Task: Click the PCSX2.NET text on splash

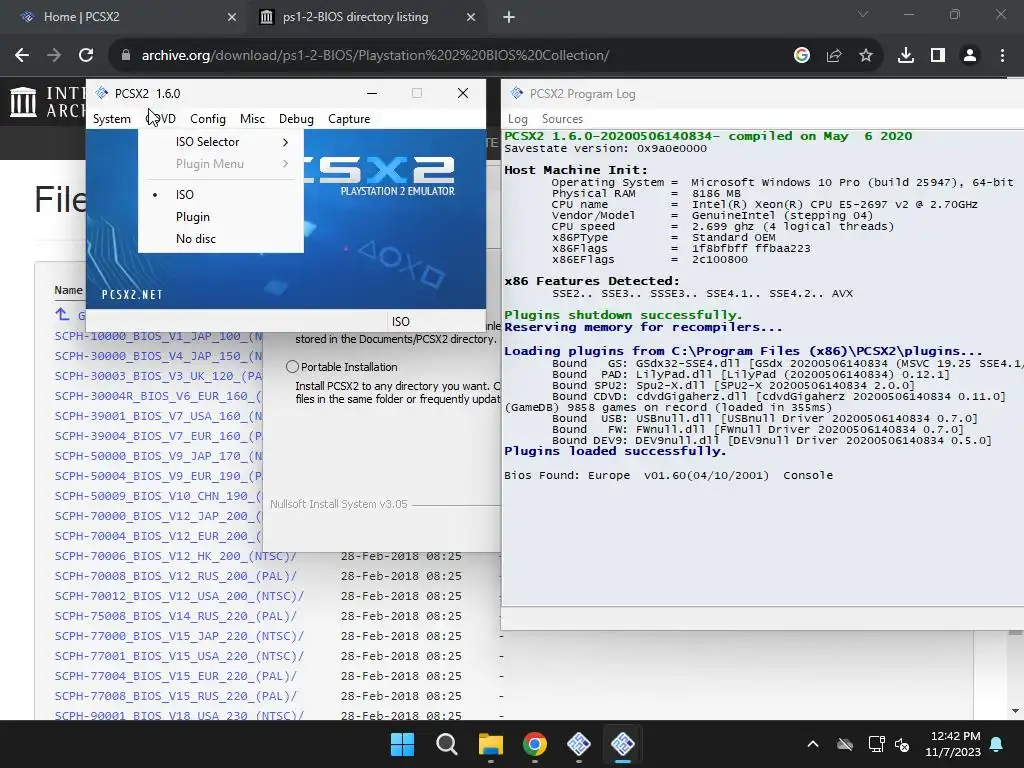Action: pos(132,295)
